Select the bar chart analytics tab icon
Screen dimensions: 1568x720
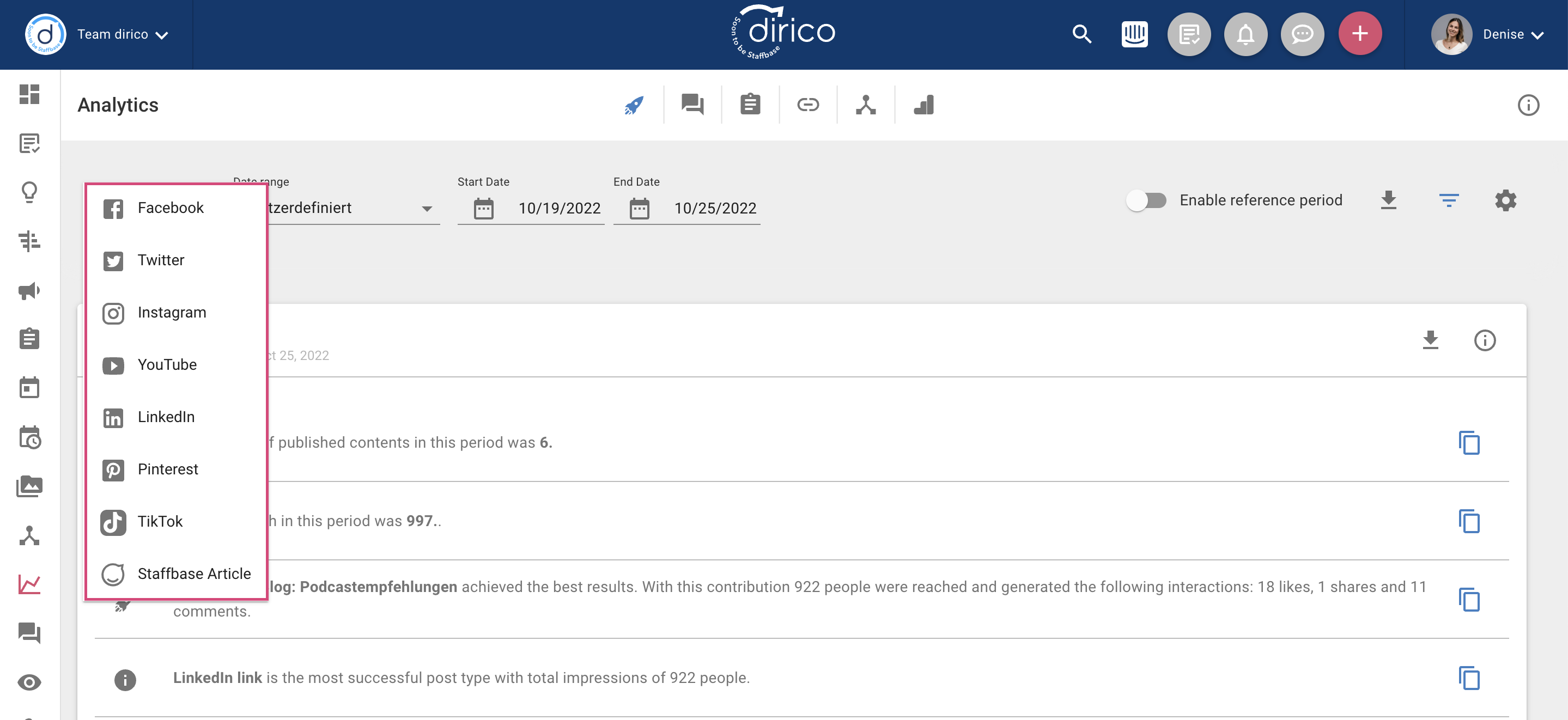(x=923, y=105)
